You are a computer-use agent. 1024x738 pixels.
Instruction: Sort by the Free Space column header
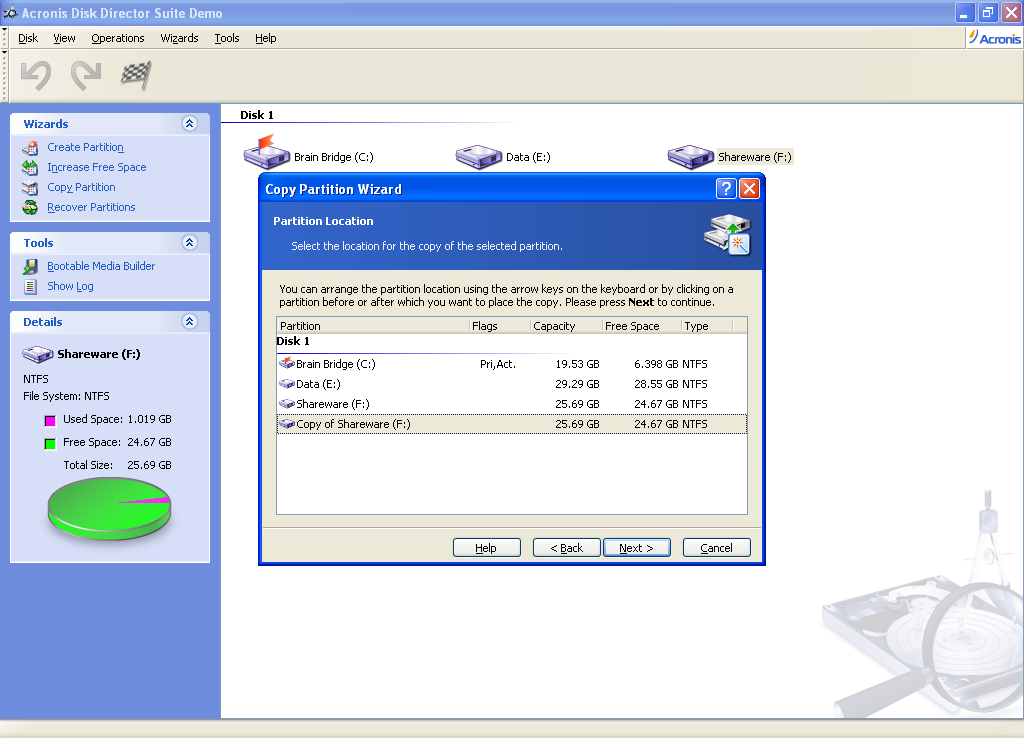(642, 326)
